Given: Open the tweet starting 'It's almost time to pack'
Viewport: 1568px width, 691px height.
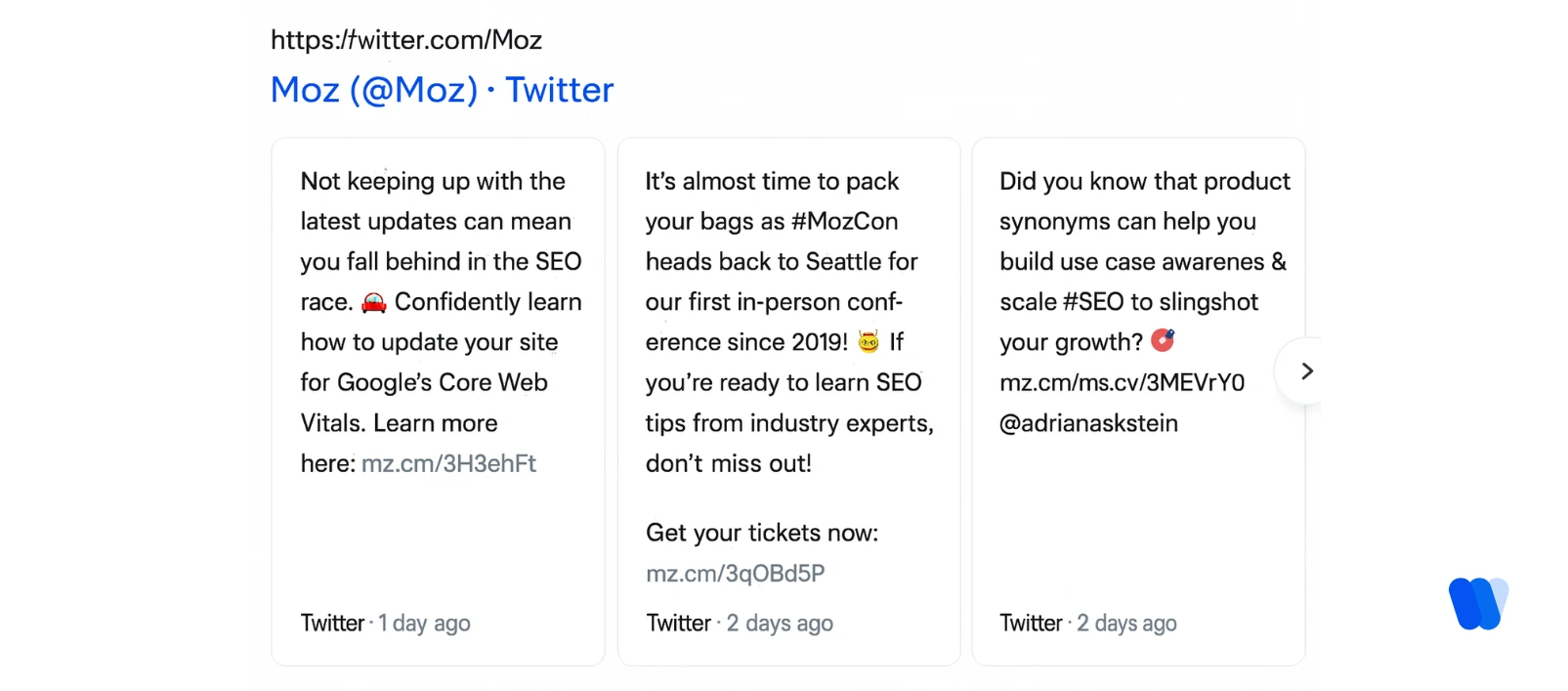Looking at the screenshot, I should tap(772, 182).
